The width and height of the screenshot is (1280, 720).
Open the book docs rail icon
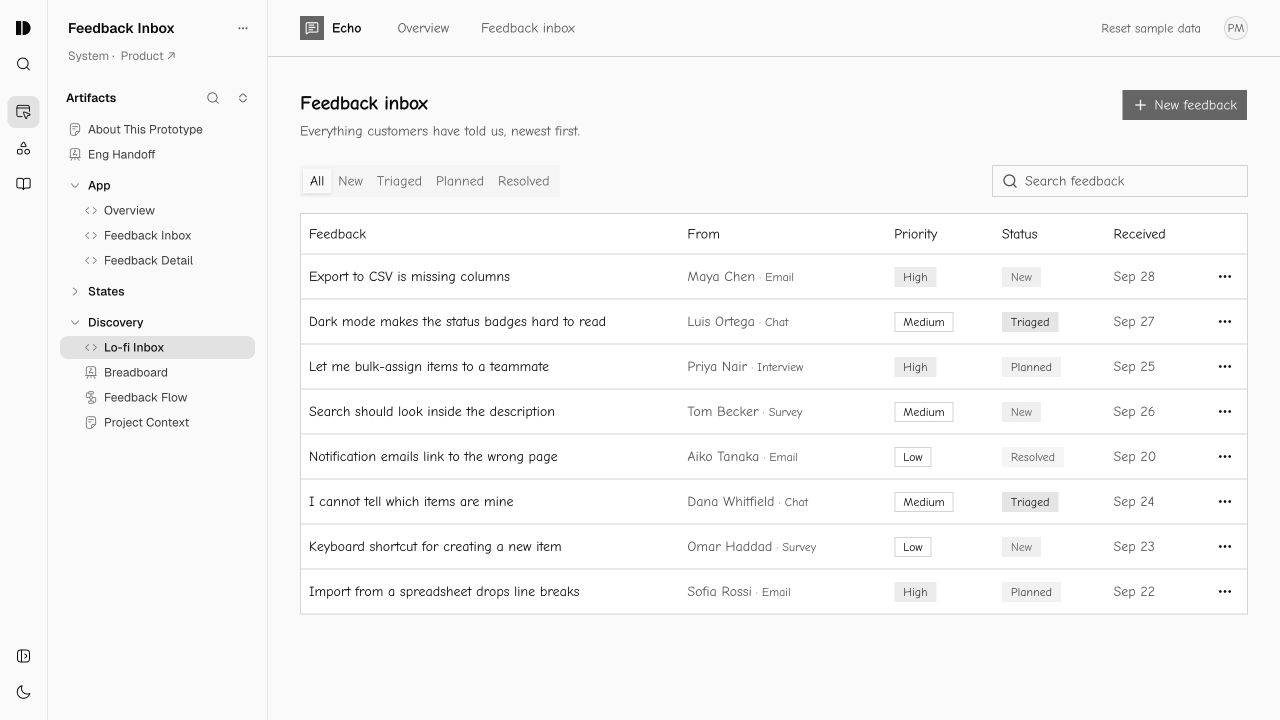[x=23, y=184]
